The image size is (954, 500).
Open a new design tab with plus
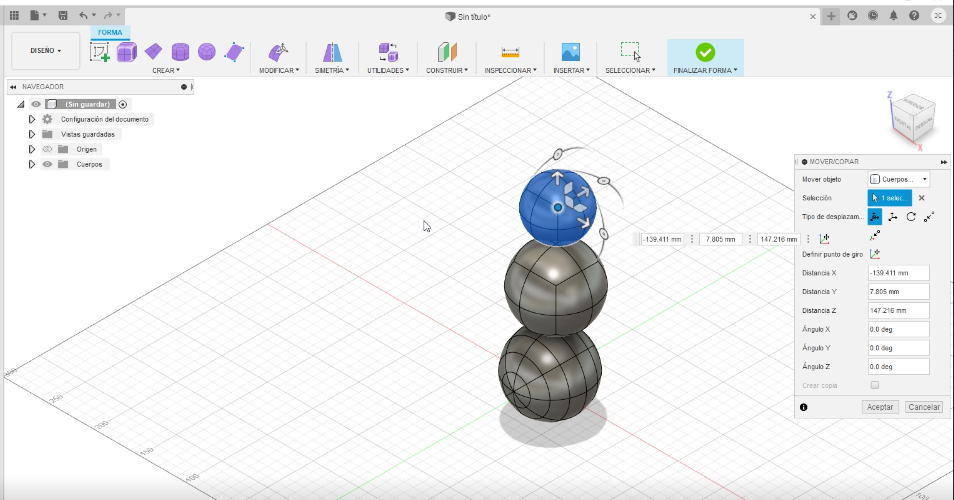[x=831, y=16]
